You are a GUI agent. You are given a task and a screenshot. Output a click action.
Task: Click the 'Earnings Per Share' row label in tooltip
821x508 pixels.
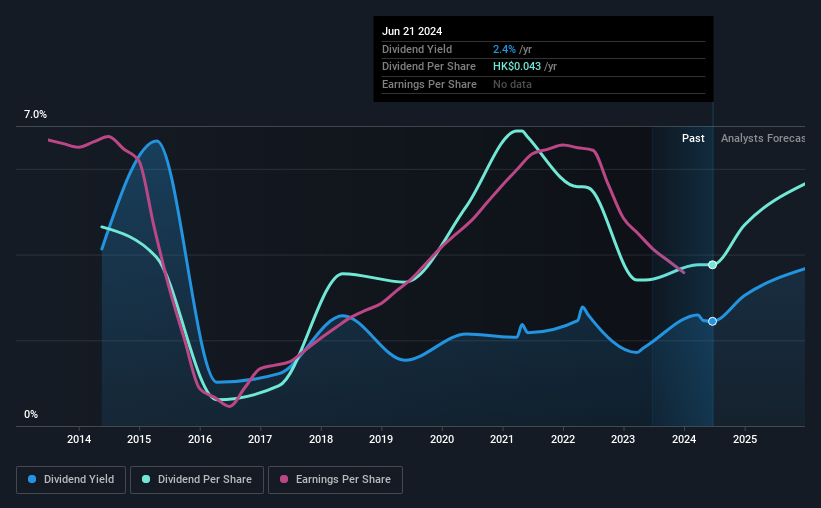(429, 84)
